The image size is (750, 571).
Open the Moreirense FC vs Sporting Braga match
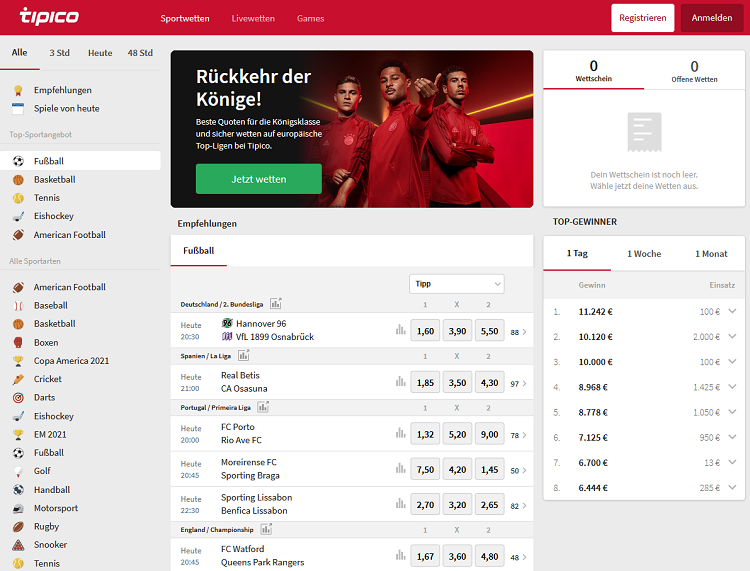coord(250,469)
